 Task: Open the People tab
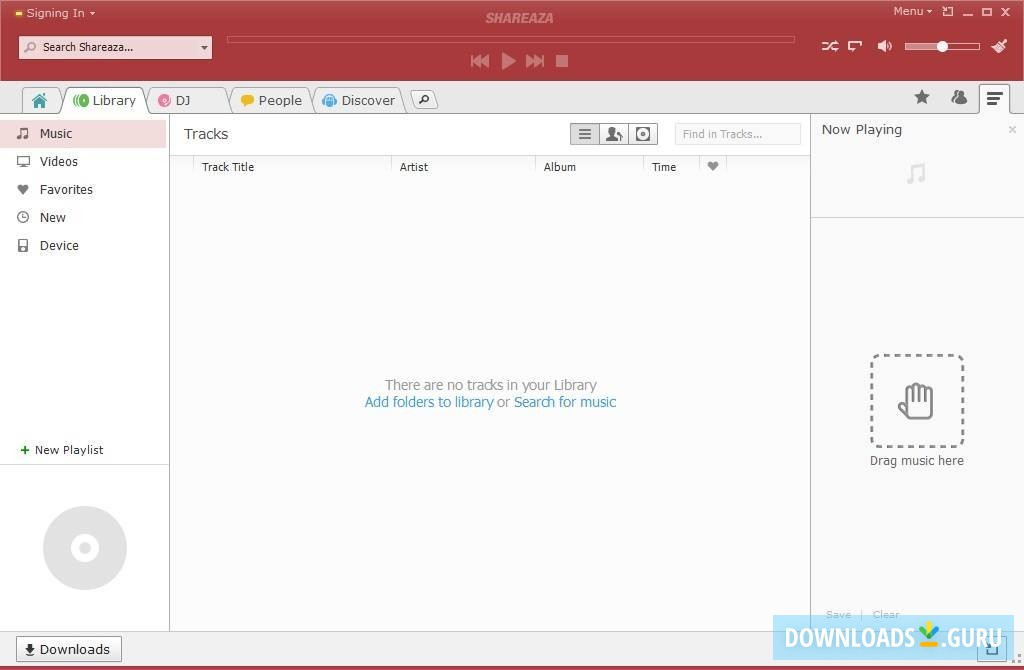point(271,101)
